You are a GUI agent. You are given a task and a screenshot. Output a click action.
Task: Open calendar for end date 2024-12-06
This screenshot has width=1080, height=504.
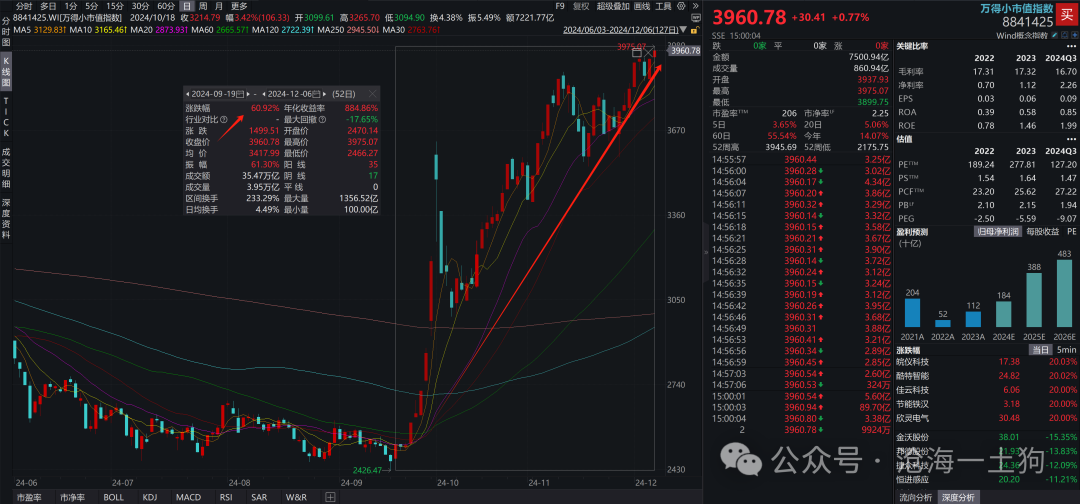click(x=316, y=94)
